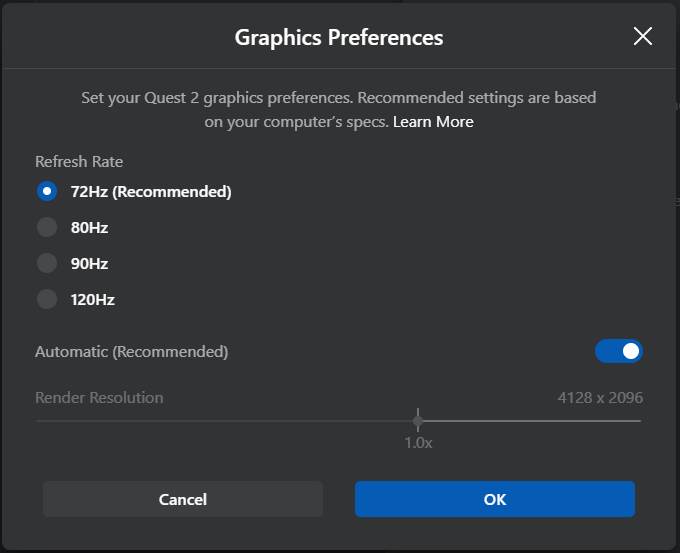Image resolution: width=680 pixels, height=553 pixels.
Task: Select the 72Hz radio button circle
Action: point(47,191)
